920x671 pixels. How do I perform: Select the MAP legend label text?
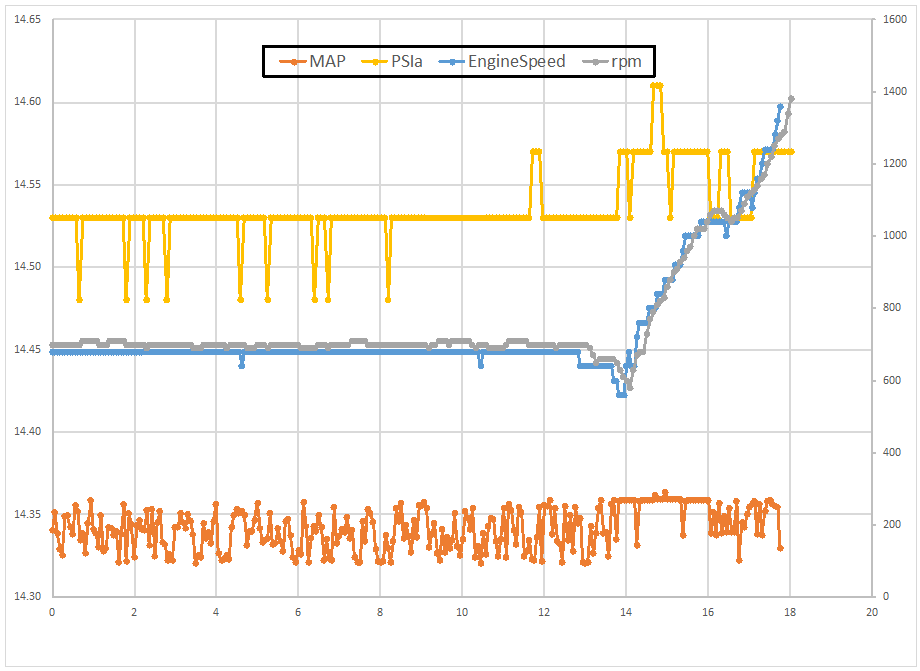point(327,62)
